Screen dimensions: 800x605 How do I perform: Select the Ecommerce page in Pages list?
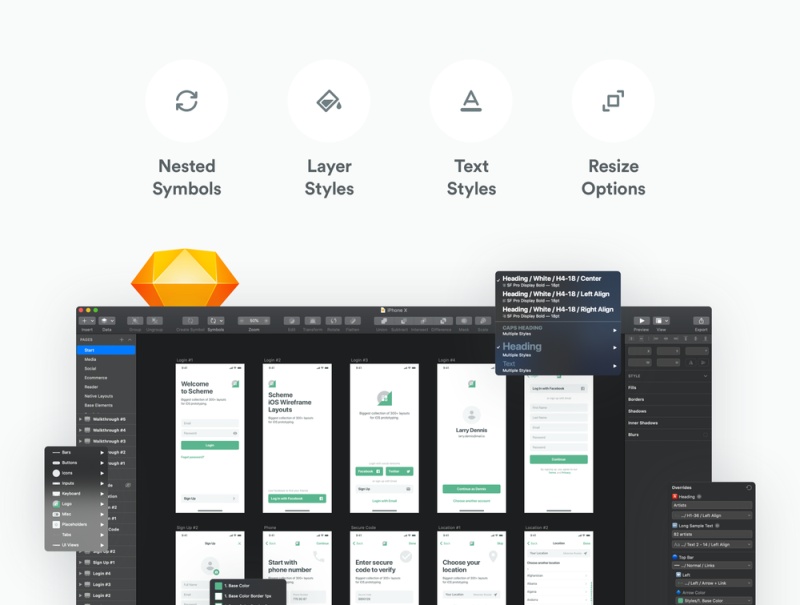pos(97,378)
